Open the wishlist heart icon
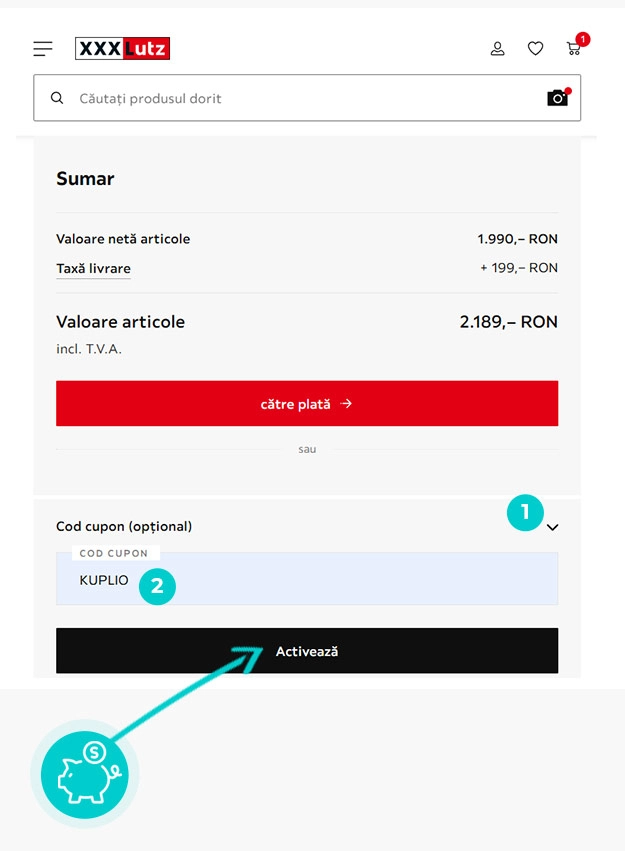 click(x=535, y=49)
